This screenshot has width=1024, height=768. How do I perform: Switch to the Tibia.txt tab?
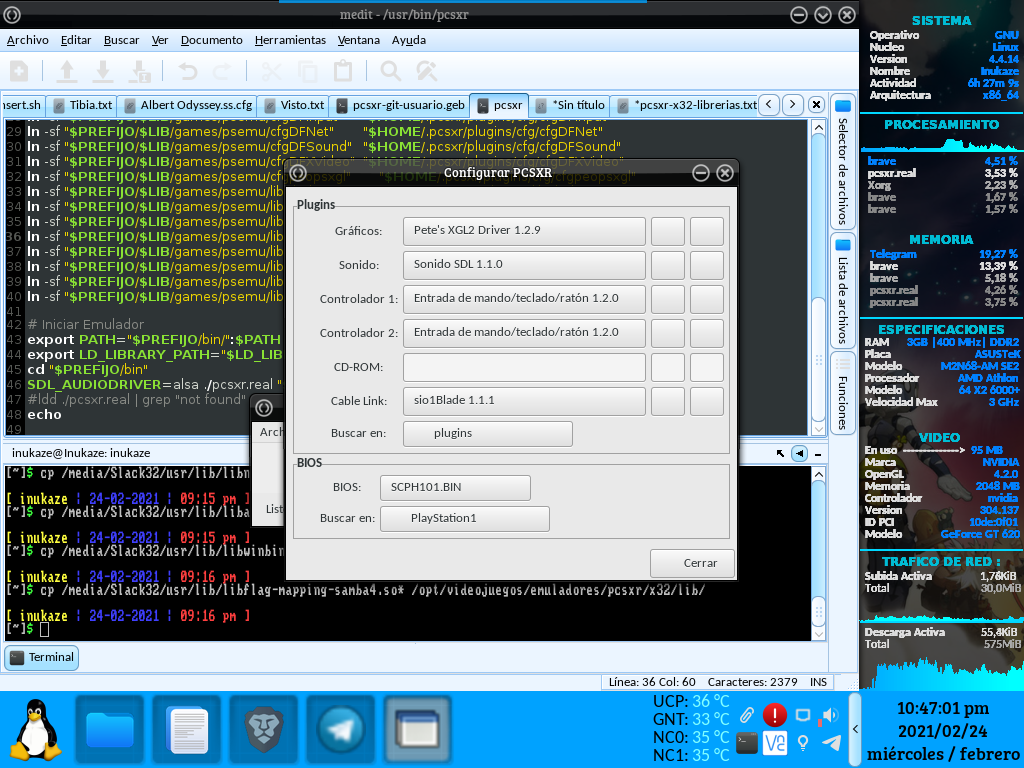(x=82, y=105)
